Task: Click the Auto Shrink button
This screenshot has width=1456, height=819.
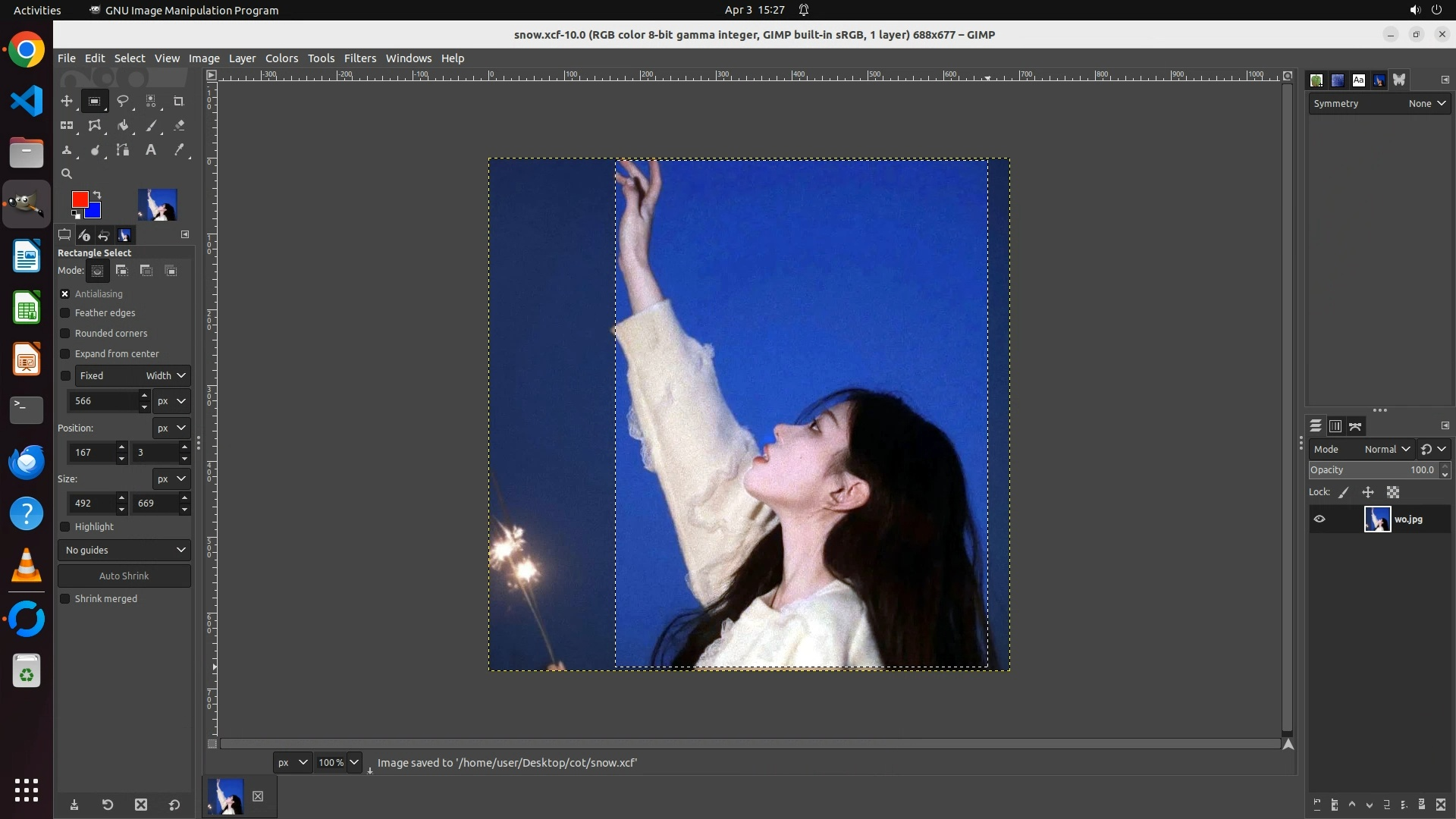Action: click(124, 576)
